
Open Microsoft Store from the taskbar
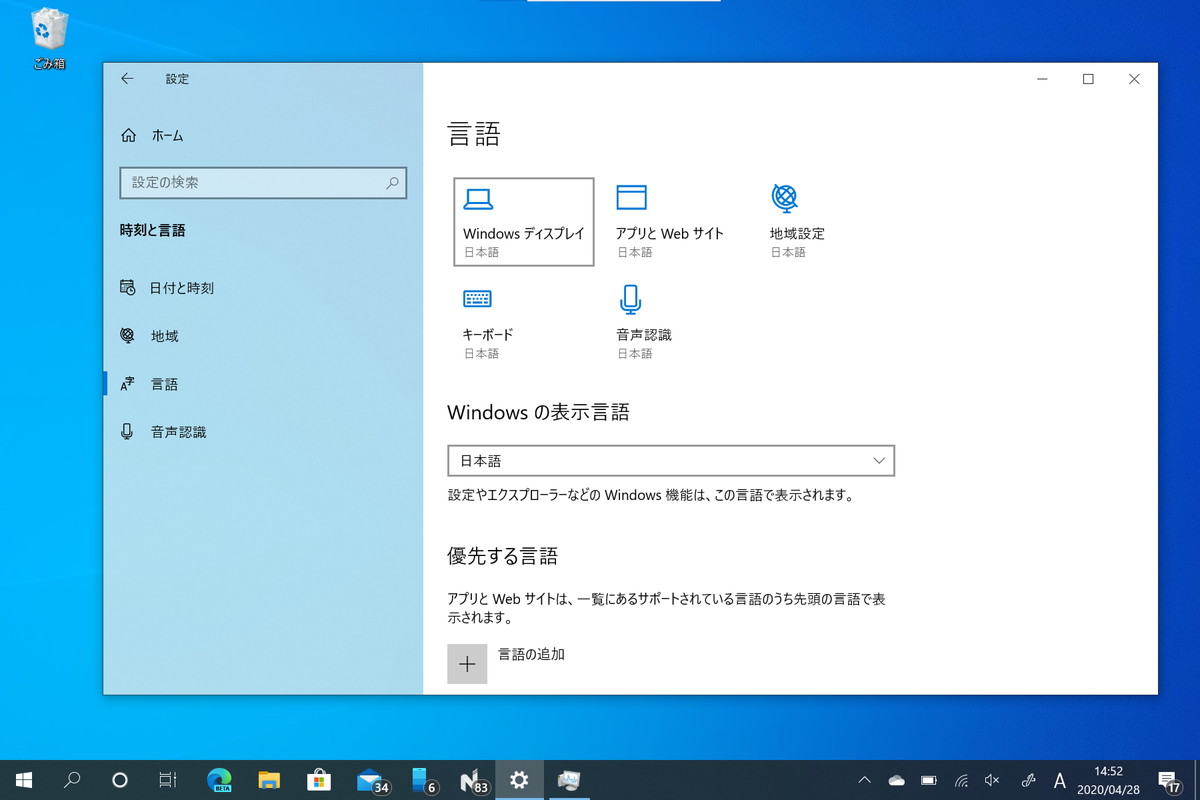click(x=318, y=780)
